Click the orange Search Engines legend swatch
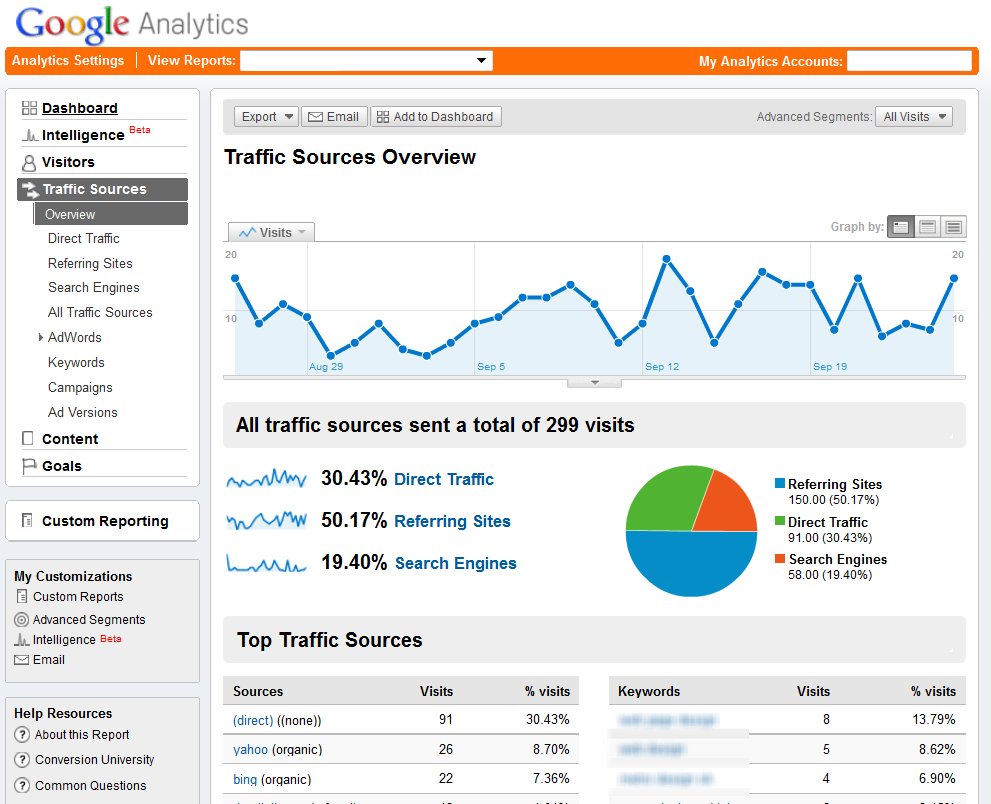The height and width of the screenshot is (804, 991). point(780,559)
